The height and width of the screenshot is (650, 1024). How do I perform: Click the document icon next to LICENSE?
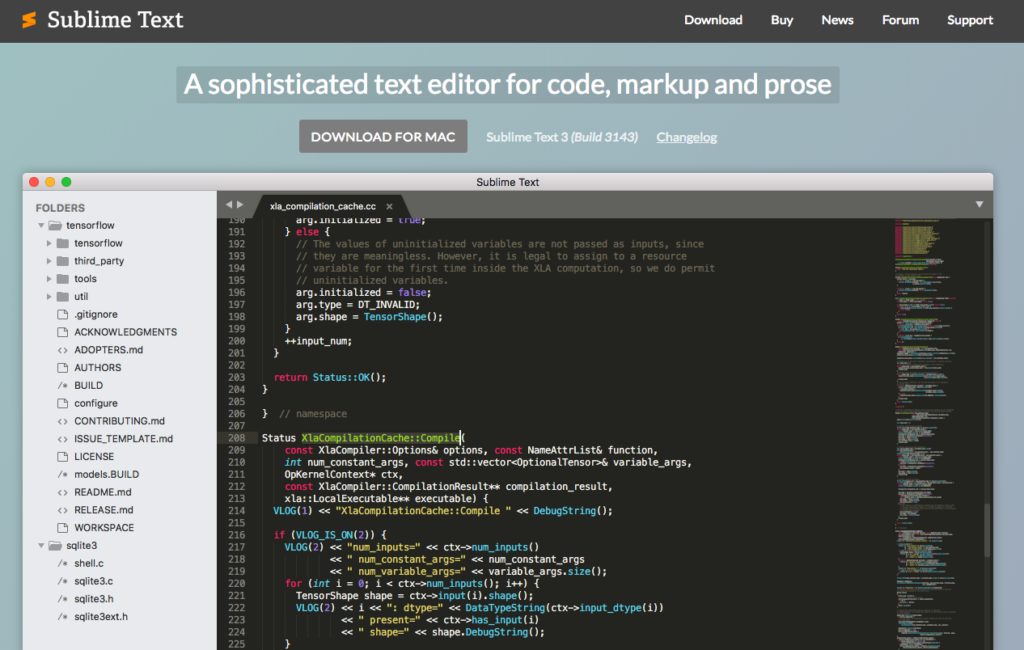tap(60, 456)
